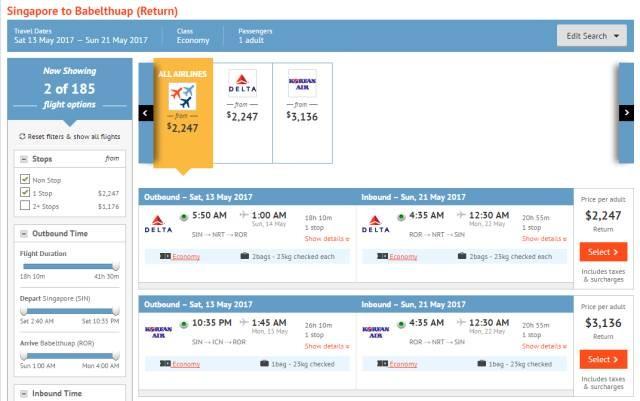Click the Delta logo in airline carousel
Screen dimensions: 640x401
(x=242, y=83)
